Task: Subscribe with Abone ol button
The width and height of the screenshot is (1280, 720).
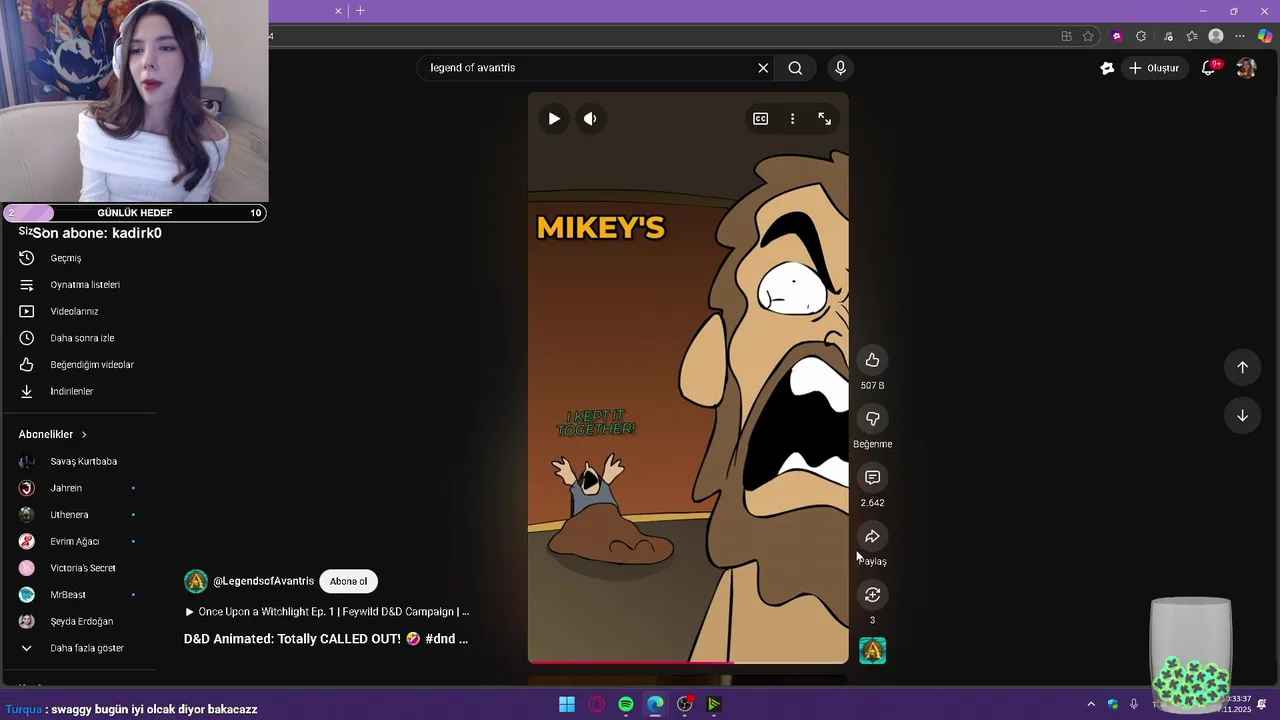Action: pos(348,581)
